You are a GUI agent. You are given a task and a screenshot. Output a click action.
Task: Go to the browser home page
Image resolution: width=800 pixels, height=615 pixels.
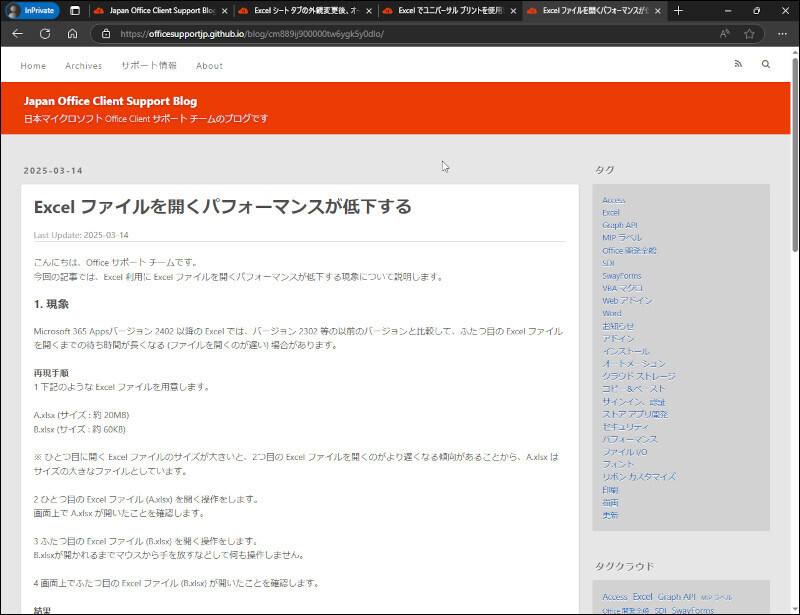pos(72,34)
